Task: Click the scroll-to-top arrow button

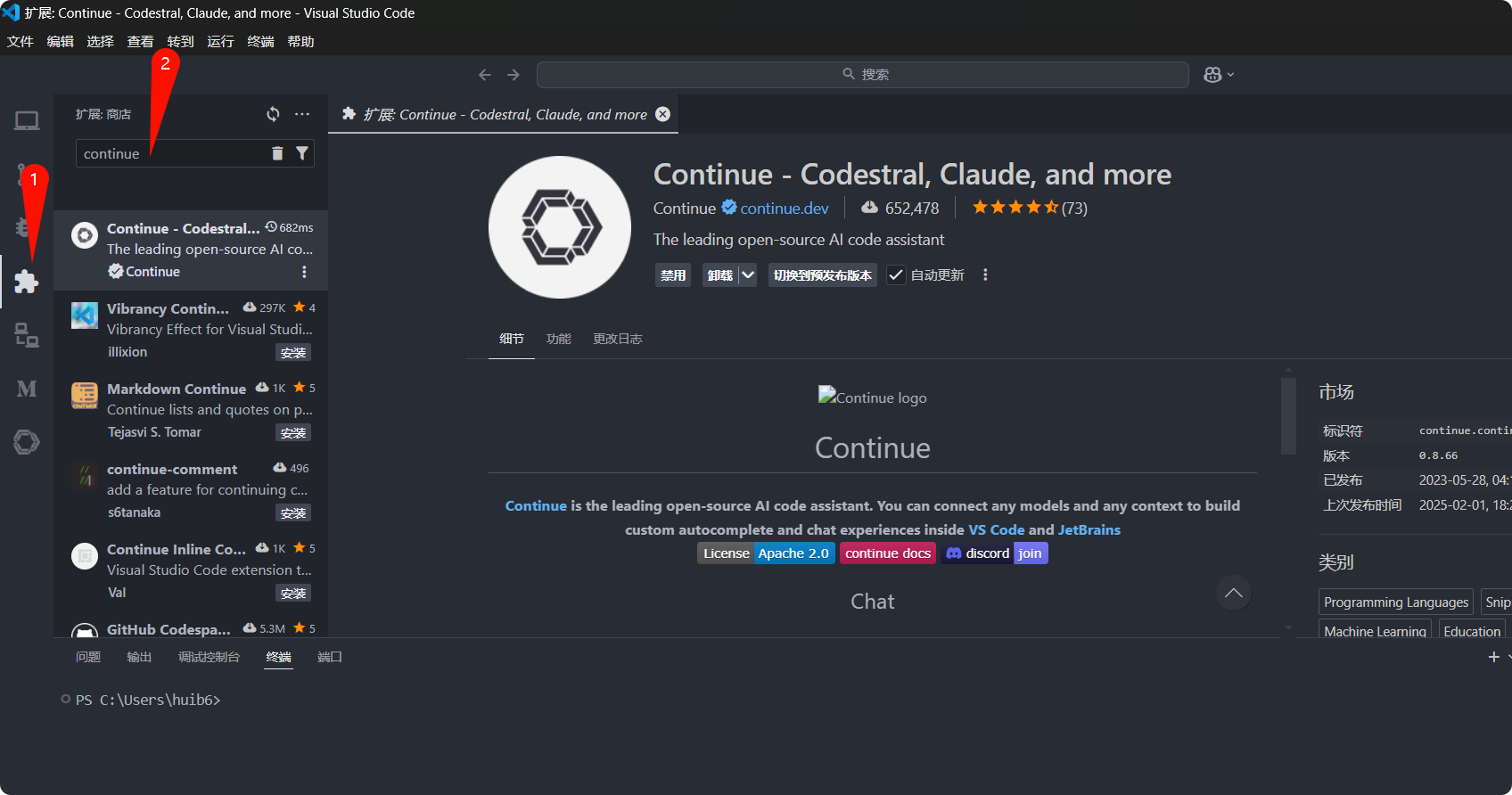Action: pos(1234,593)
